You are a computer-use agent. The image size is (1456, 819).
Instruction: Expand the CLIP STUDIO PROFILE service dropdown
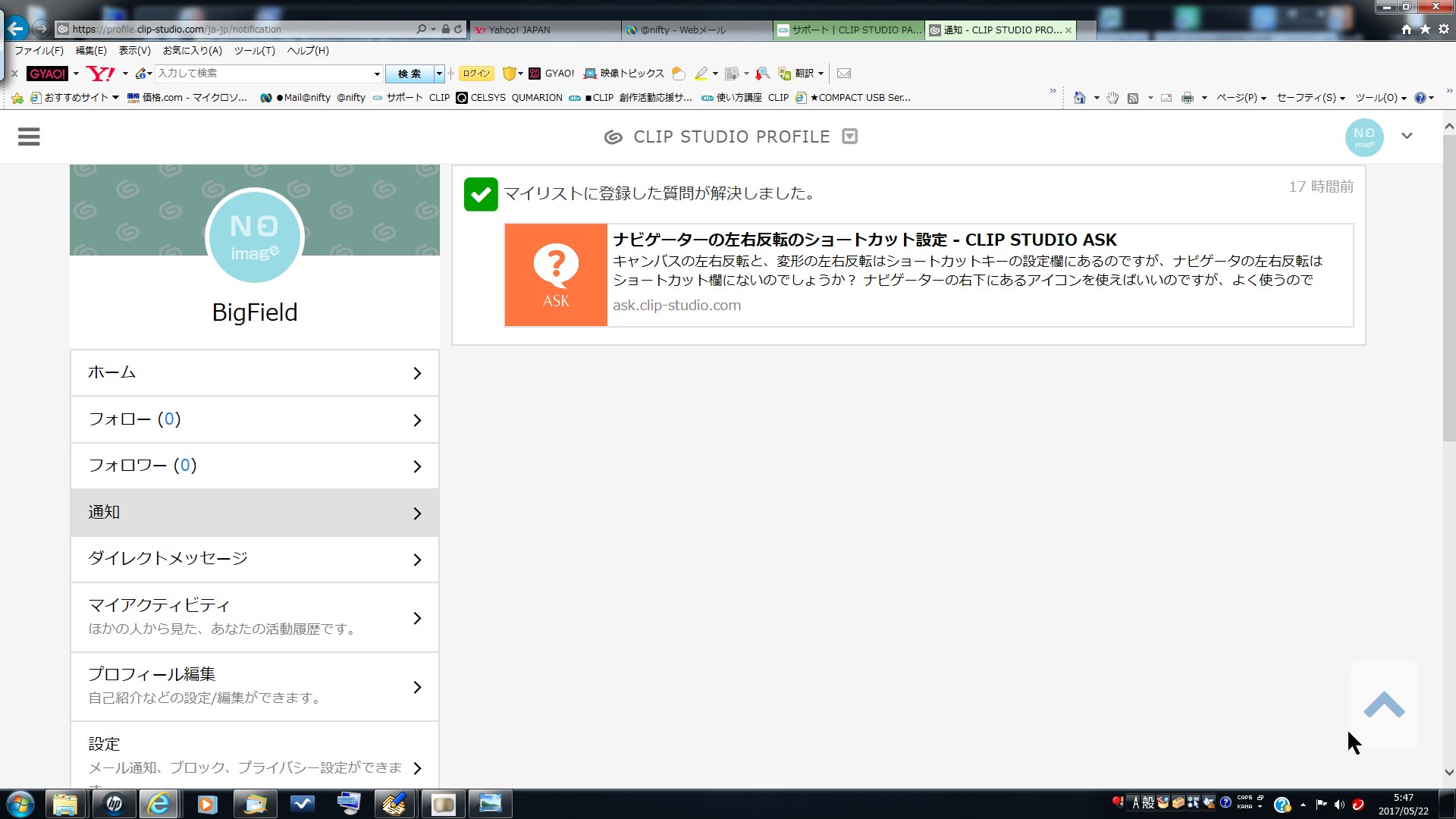pyautogui.click(x=850, y=136)
